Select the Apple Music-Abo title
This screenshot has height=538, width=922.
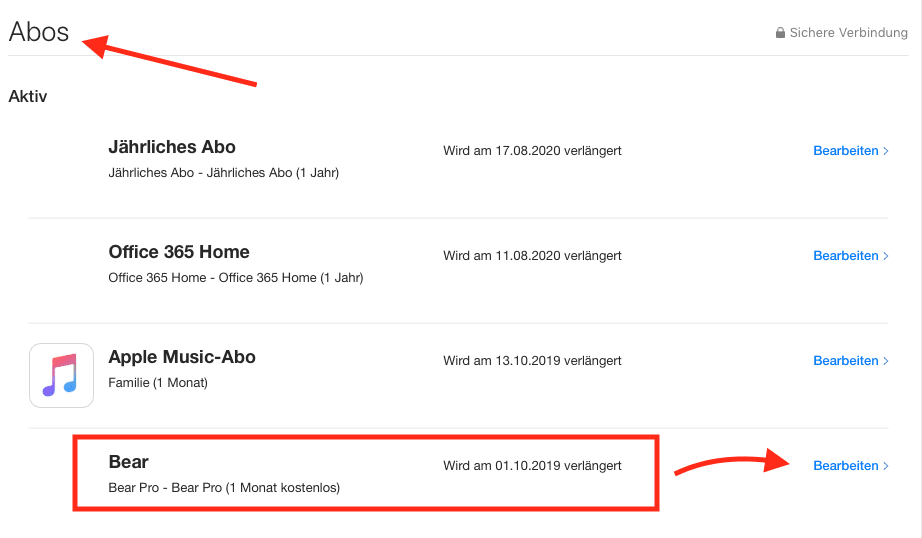click(x=182, y=357)
